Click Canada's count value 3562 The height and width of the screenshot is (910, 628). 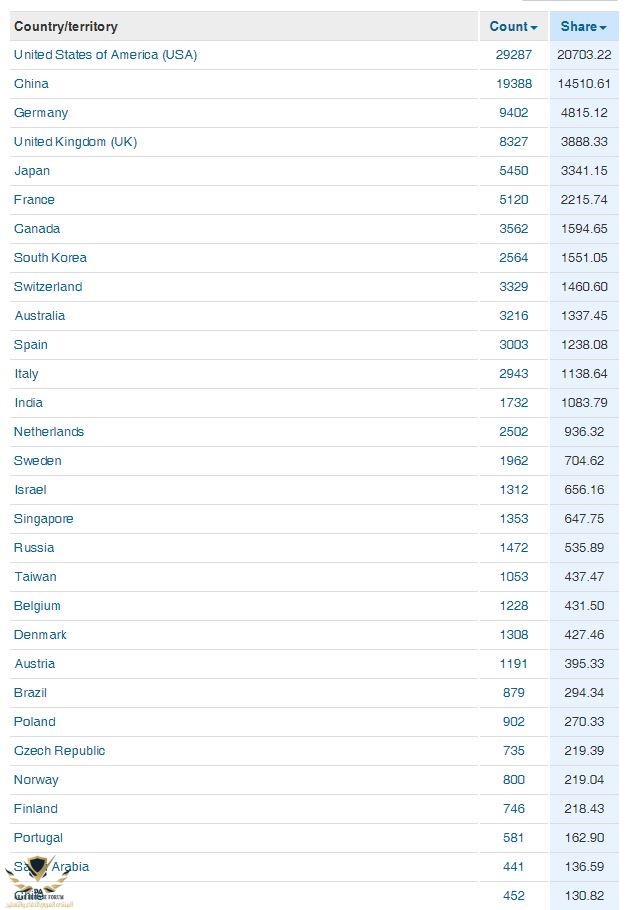pos(514,229)
